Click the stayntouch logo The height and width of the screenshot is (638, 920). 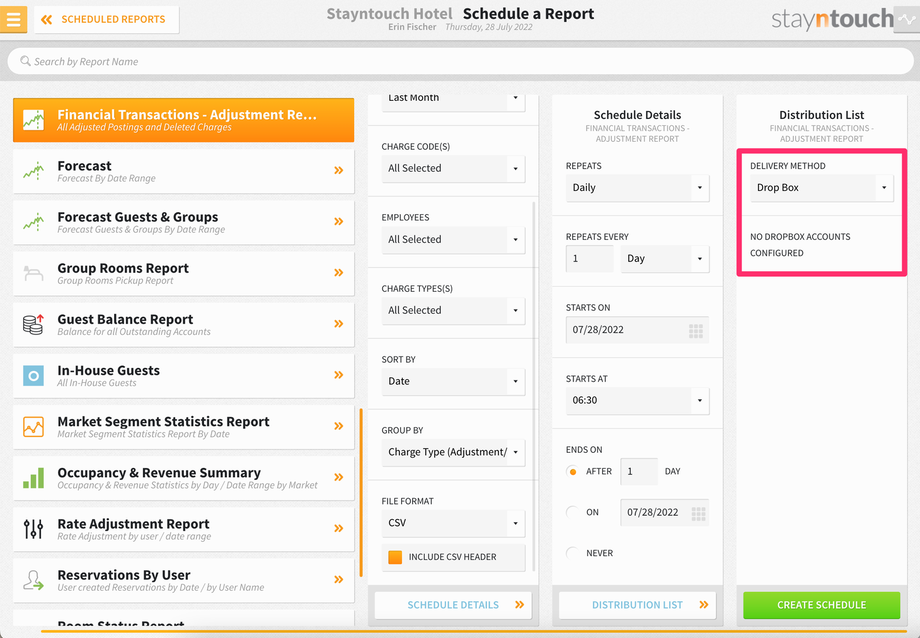coord(832,19)
